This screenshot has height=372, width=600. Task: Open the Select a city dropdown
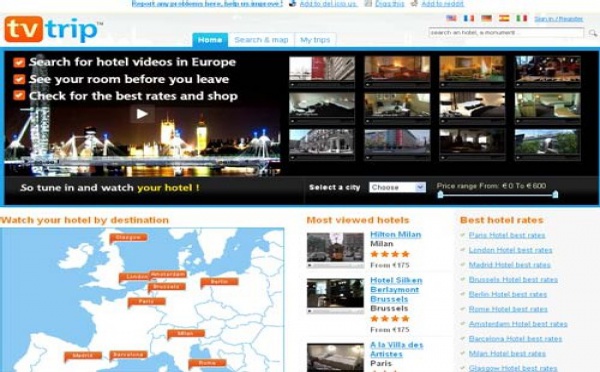click(397, 187)
